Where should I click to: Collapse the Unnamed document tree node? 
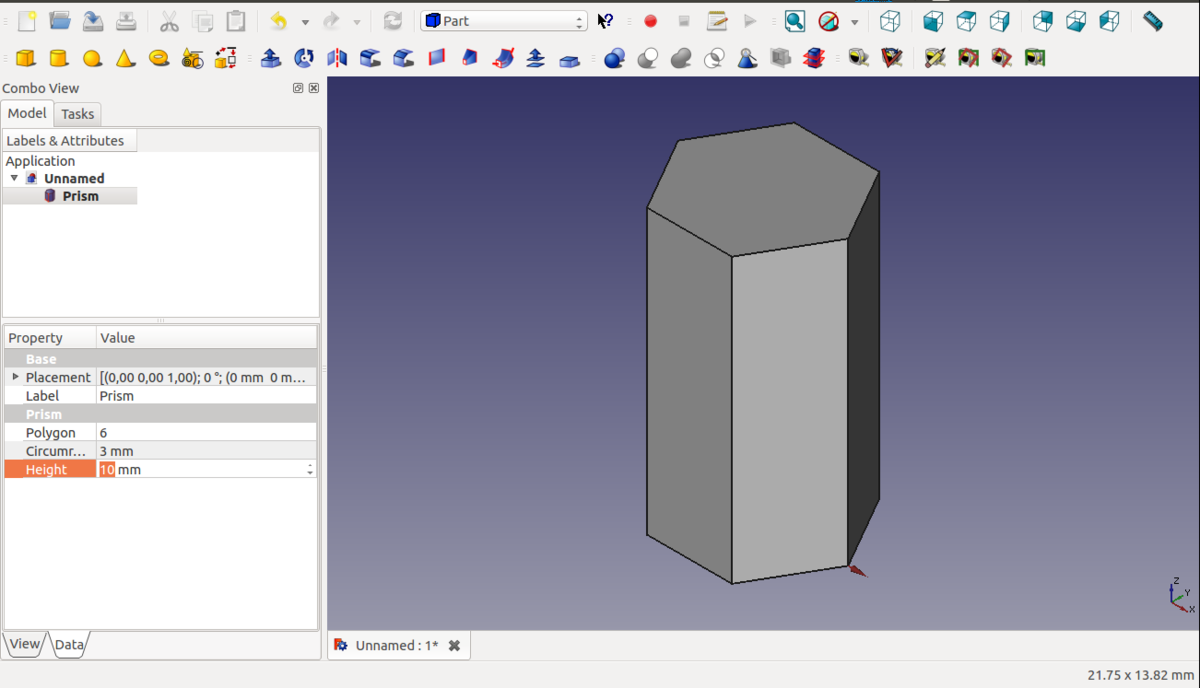coord(14,178)
